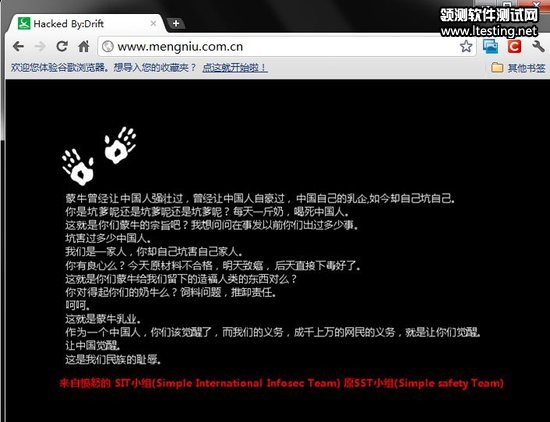Click the Forward navigation arrow
Screen dimensions: 550x422
click(40, 46)
